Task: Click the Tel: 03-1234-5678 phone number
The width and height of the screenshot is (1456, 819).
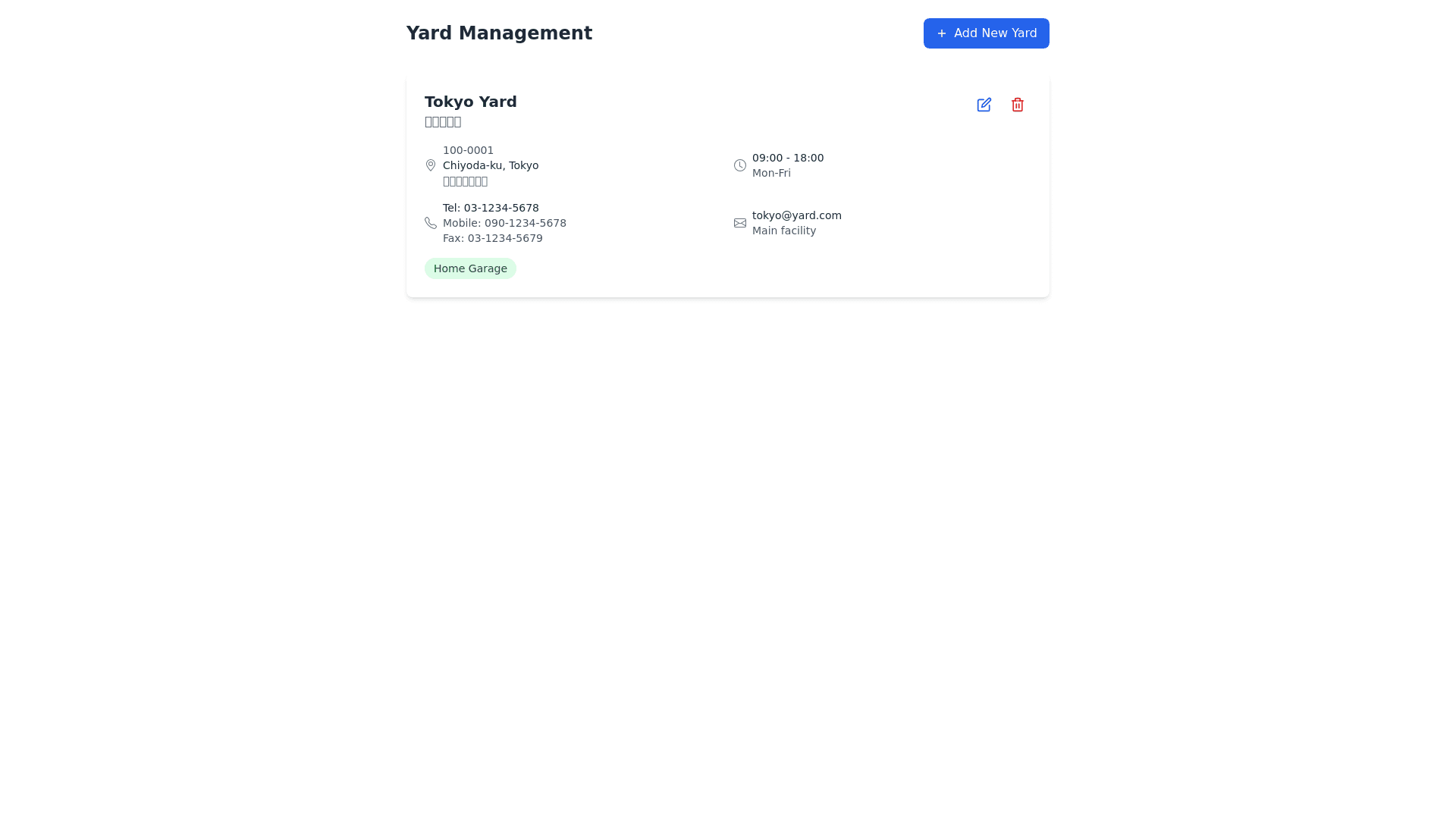Action: click(x=491, y=208)
